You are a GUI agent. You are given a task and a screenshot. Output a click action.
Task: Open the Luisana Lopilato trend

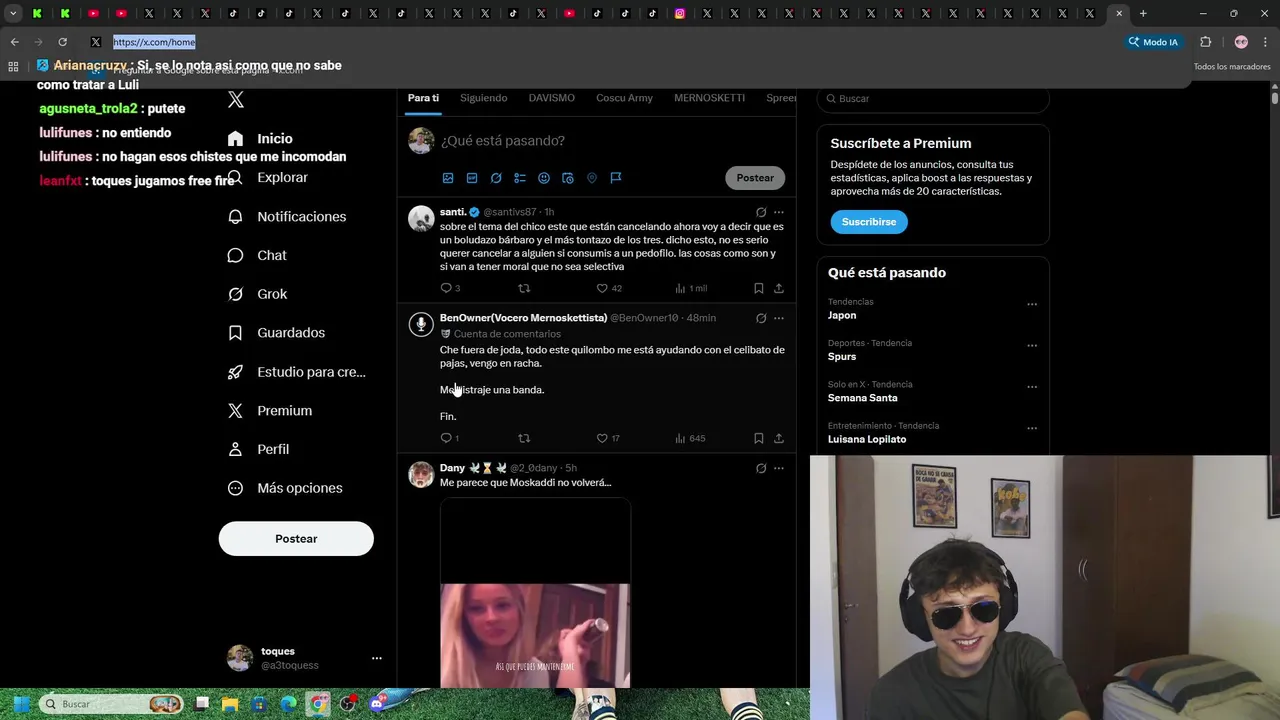point(867,439)
